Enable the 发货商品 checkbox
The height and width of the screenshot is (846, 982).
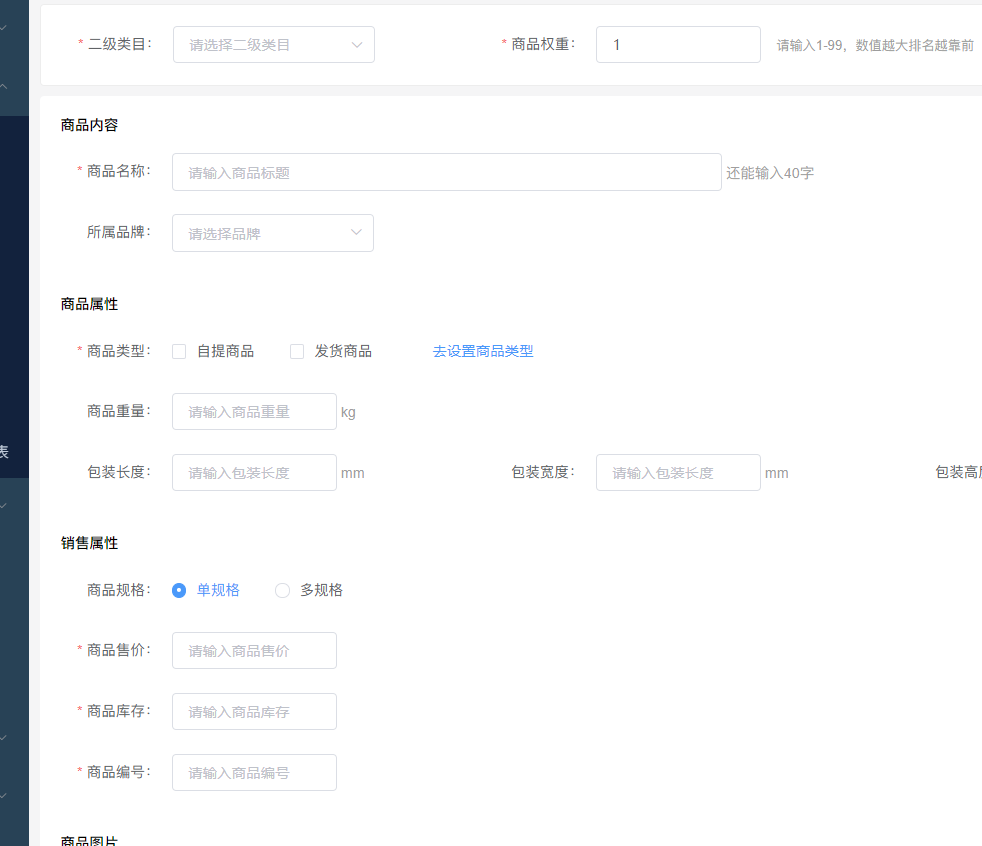[297, 351]
